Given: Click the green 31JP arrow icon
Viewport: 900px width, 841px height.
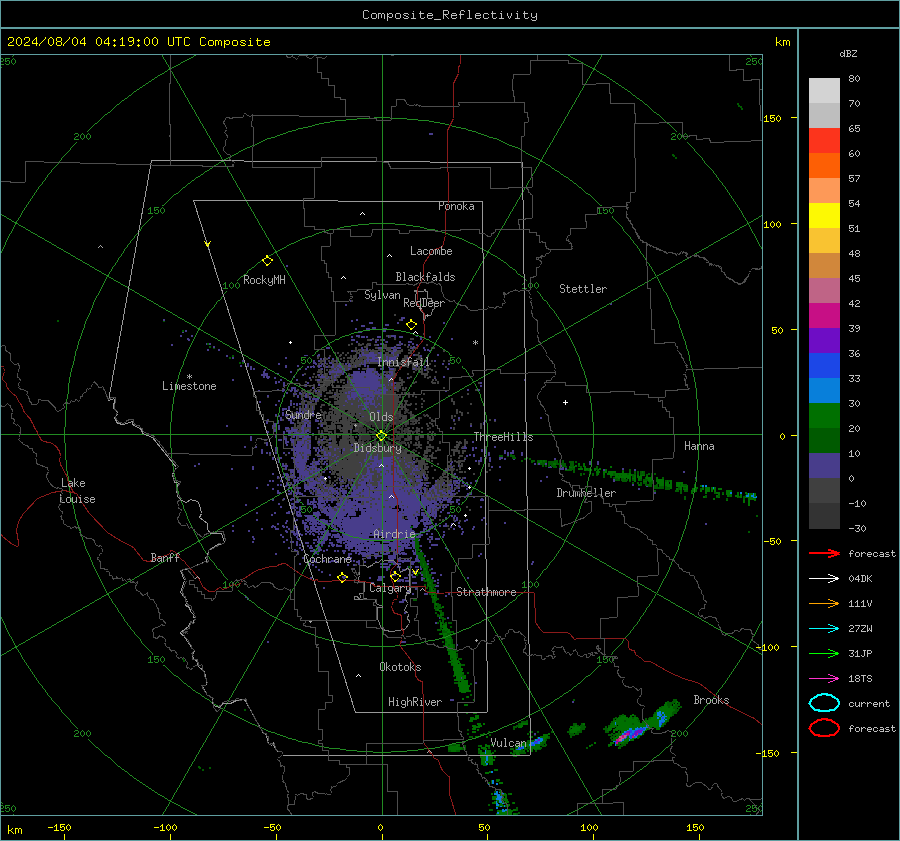Looking at the screenshot, I should (x=824, y=653).
